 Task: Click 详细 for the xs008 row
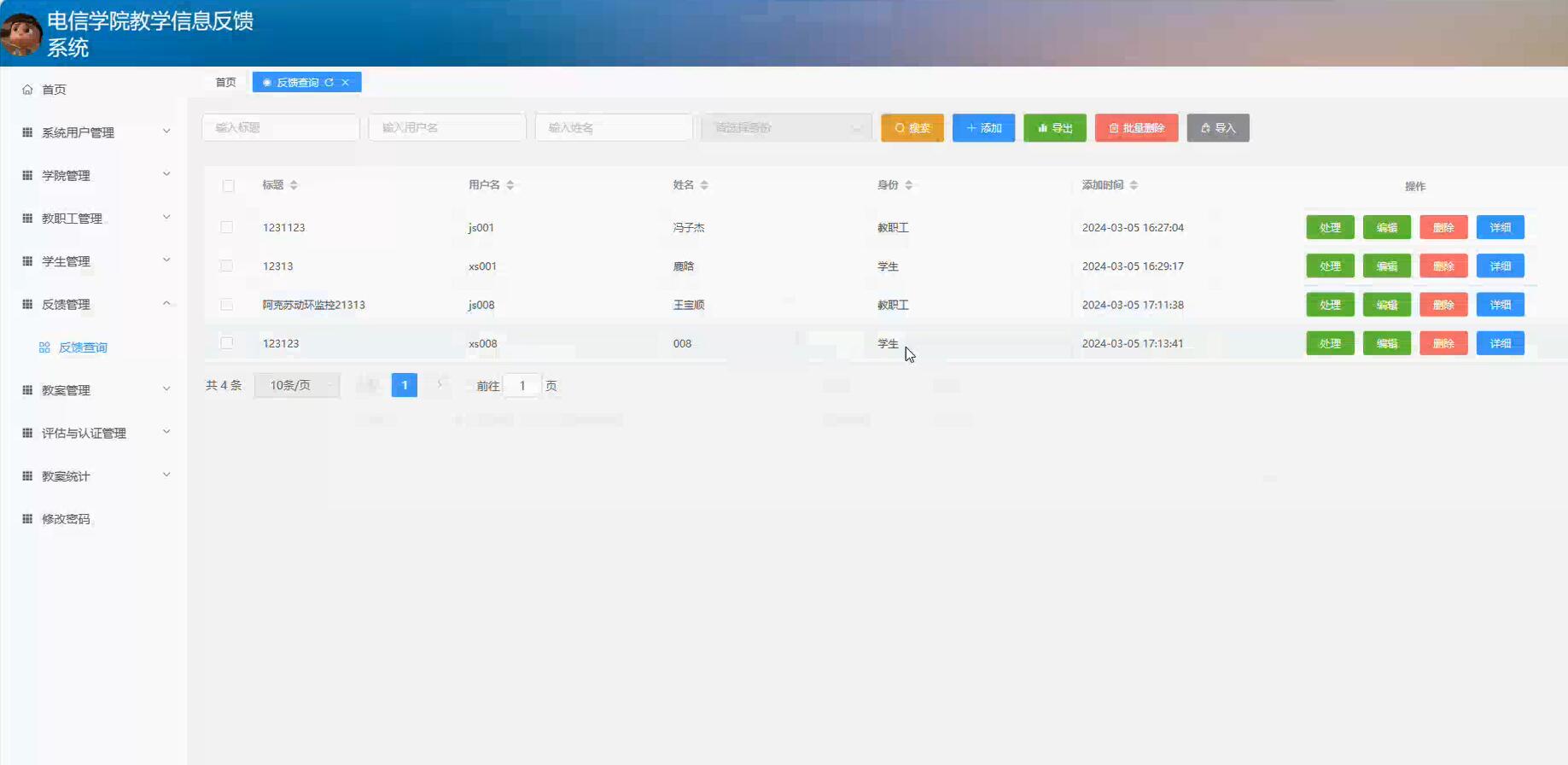[x=1501, y=343]
